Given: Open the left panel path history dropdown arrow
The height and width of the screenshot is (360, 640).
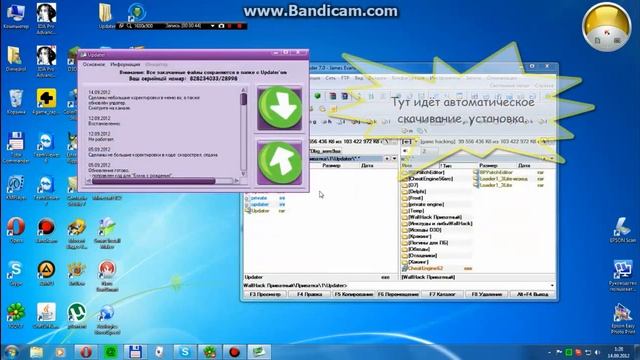Looking at the screenshot, I should (x=394, y=158).
